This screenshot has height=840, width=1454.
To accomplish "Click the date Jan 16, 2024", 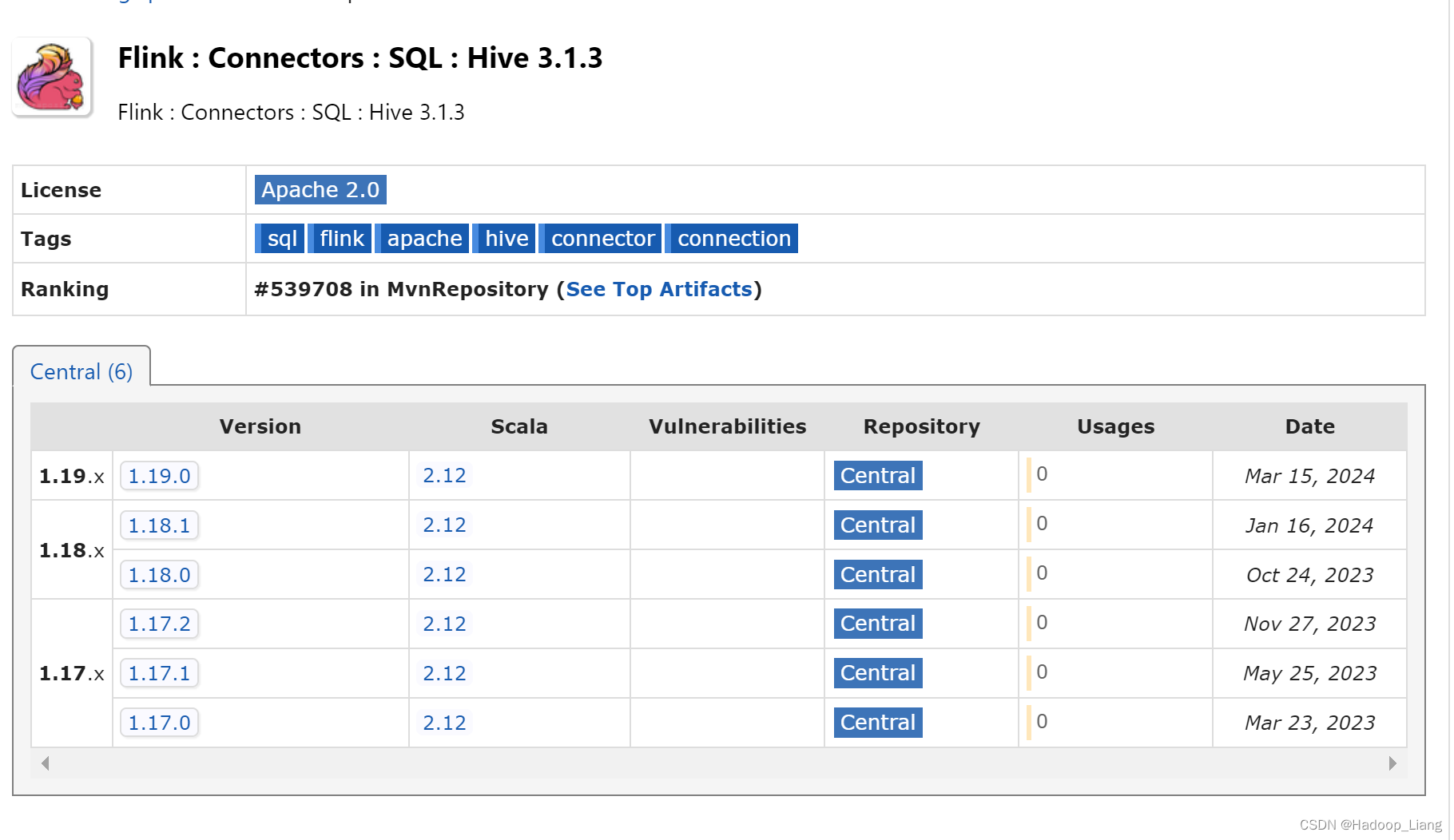I will coord(1310,525).
